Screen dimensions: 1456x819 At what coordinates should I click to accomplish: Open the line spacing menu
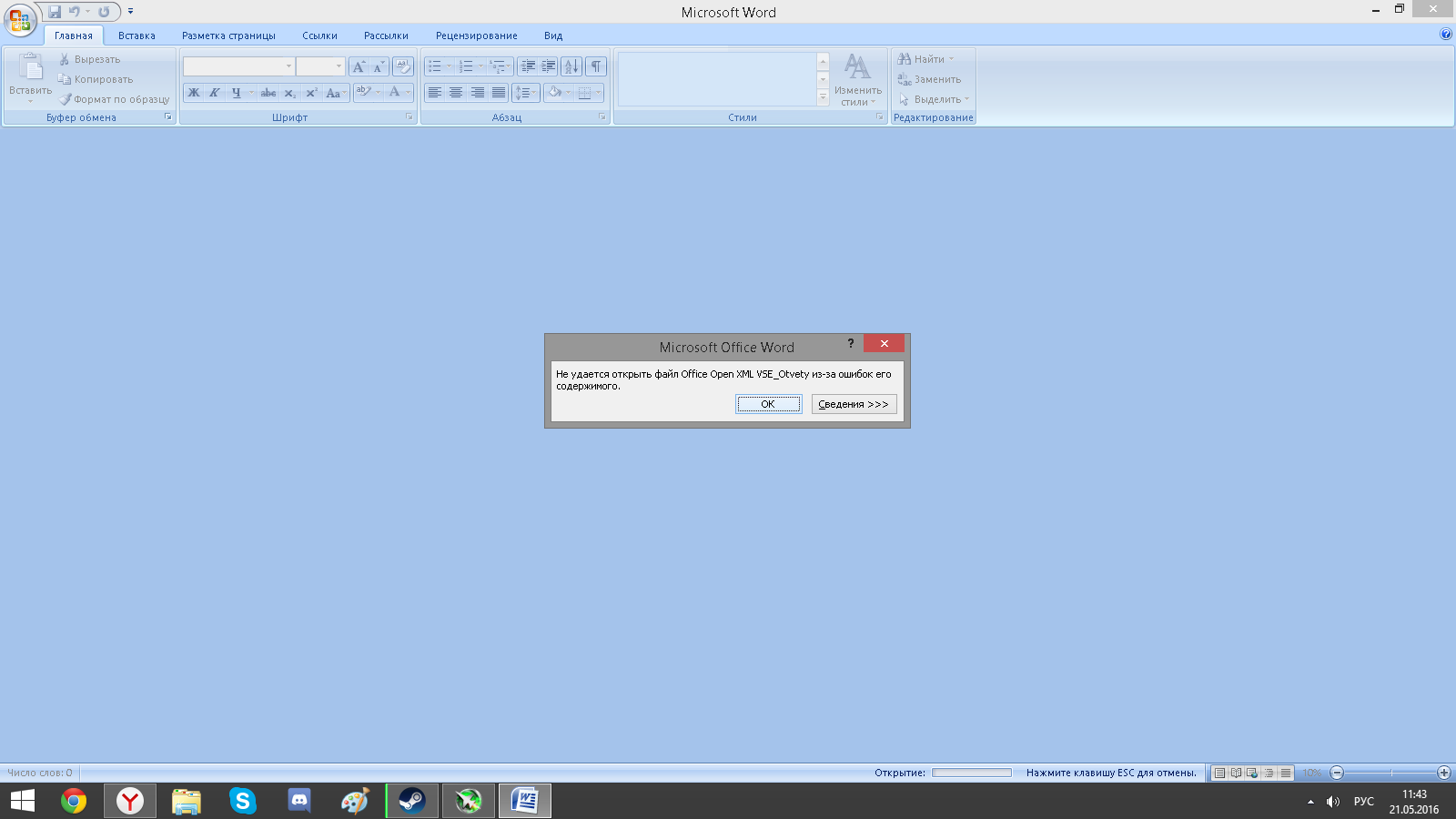(x=526, y=93)
